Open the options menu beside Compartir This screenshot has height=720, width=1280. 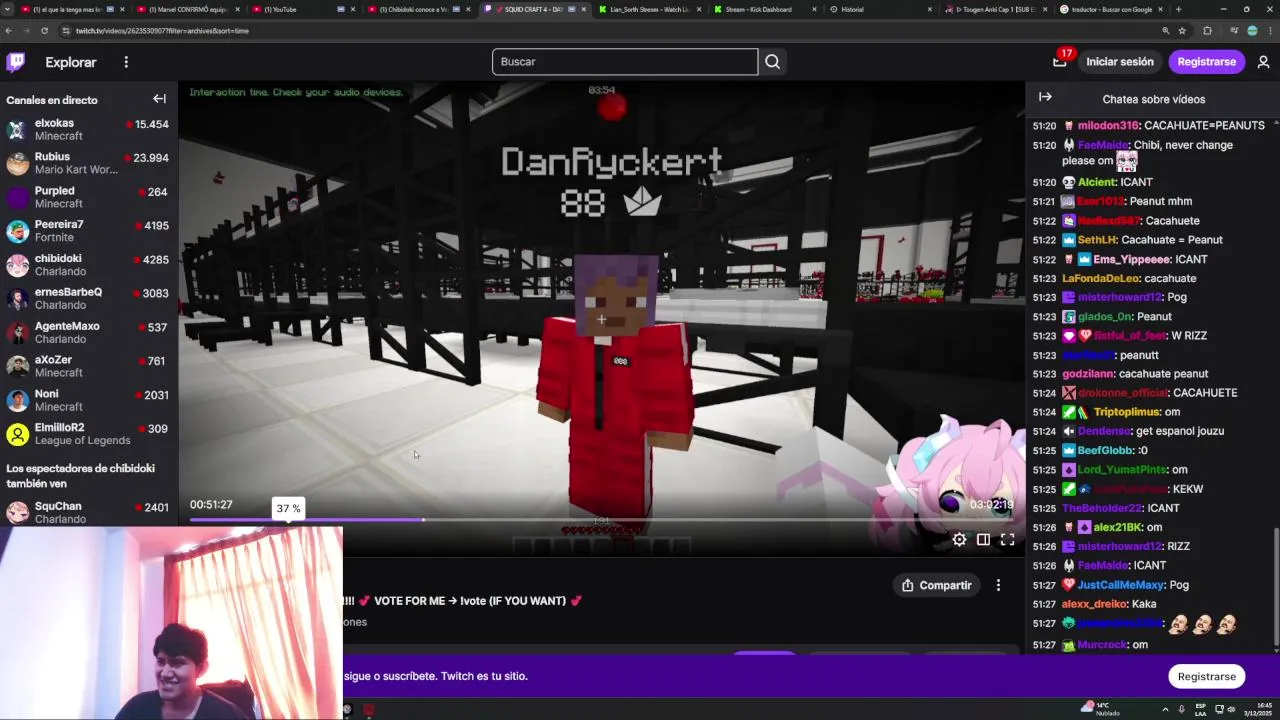tap(998, 585)
